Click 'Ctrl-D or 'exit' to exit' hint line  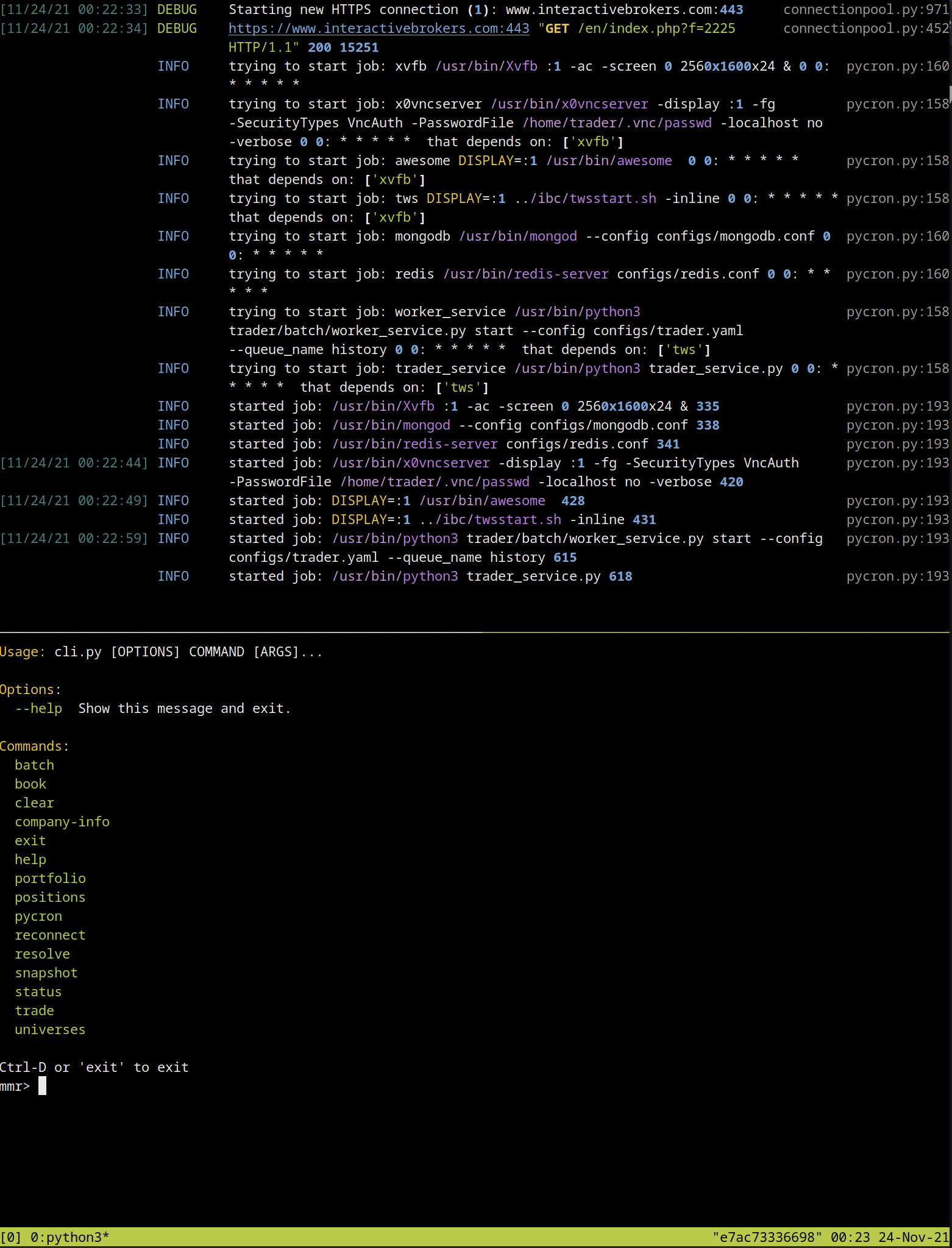pos(94,1067)
